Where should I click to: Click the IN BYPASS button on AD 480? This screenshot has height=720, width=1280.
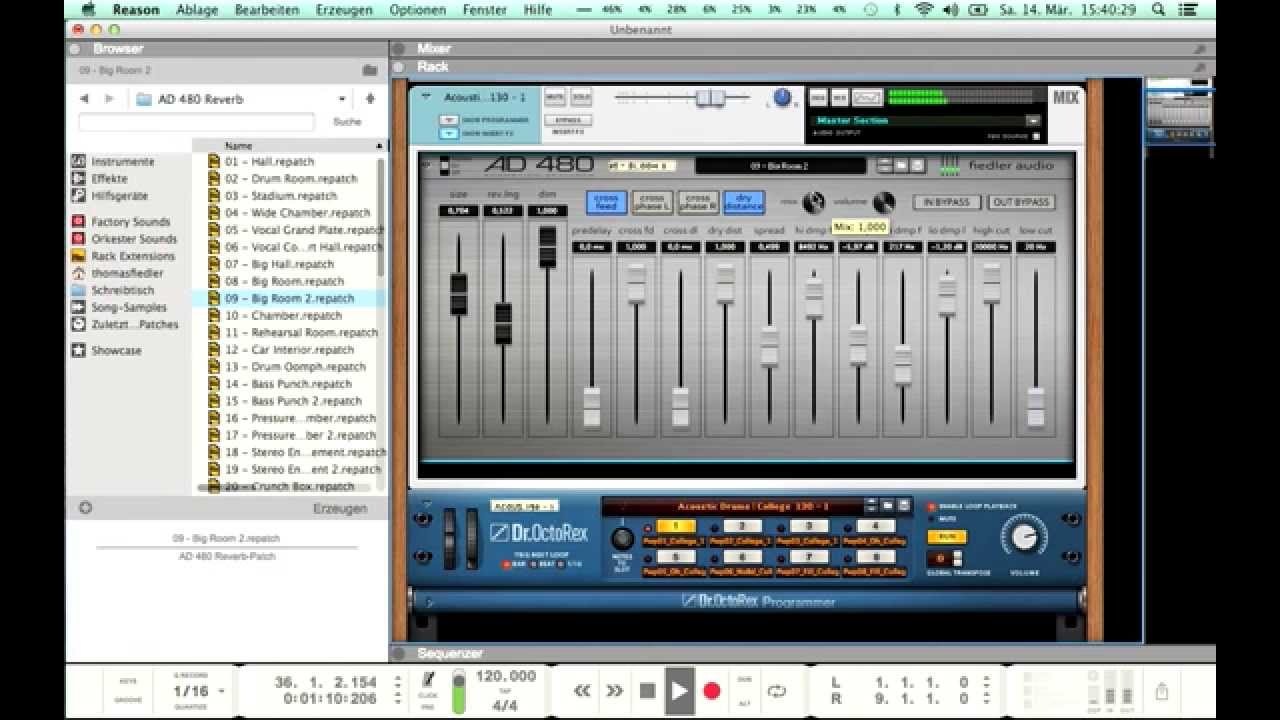[947, 202]
